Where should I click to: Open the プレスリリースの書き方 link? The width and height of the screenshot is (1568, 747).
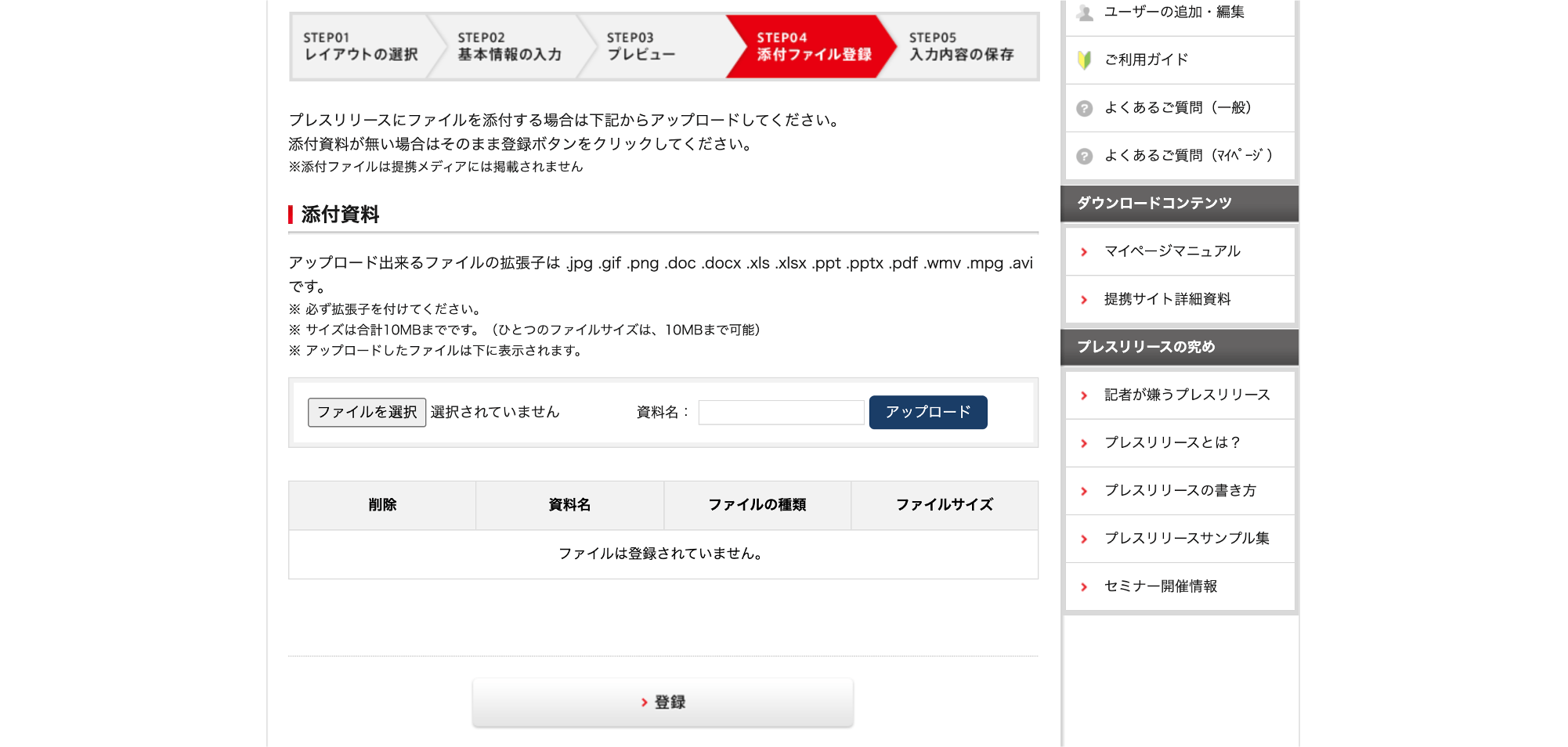tap(1180, 491)
